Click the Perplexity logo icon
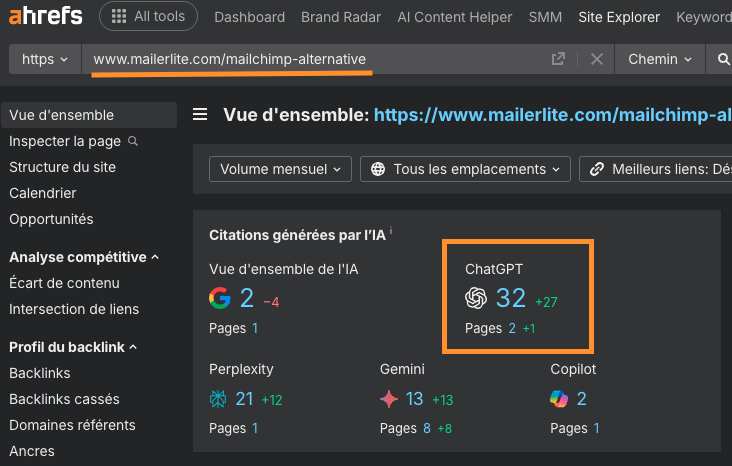Viewport: 732px width, 466px height. 218,399
